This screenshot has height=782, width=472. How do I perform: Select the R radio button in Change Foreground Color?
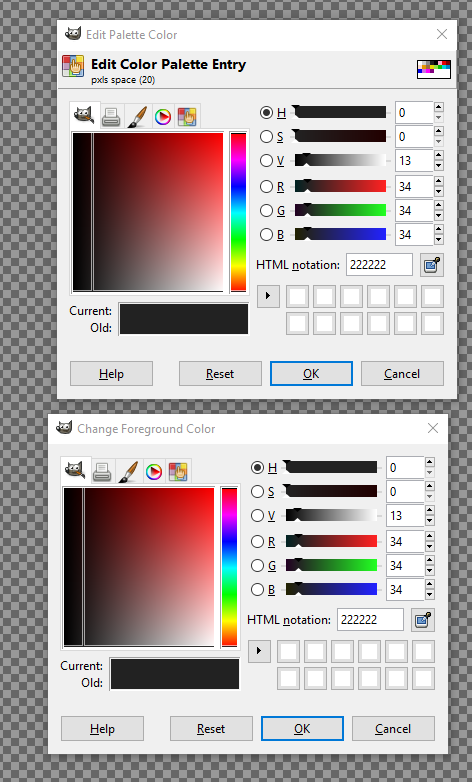point(257,542)
